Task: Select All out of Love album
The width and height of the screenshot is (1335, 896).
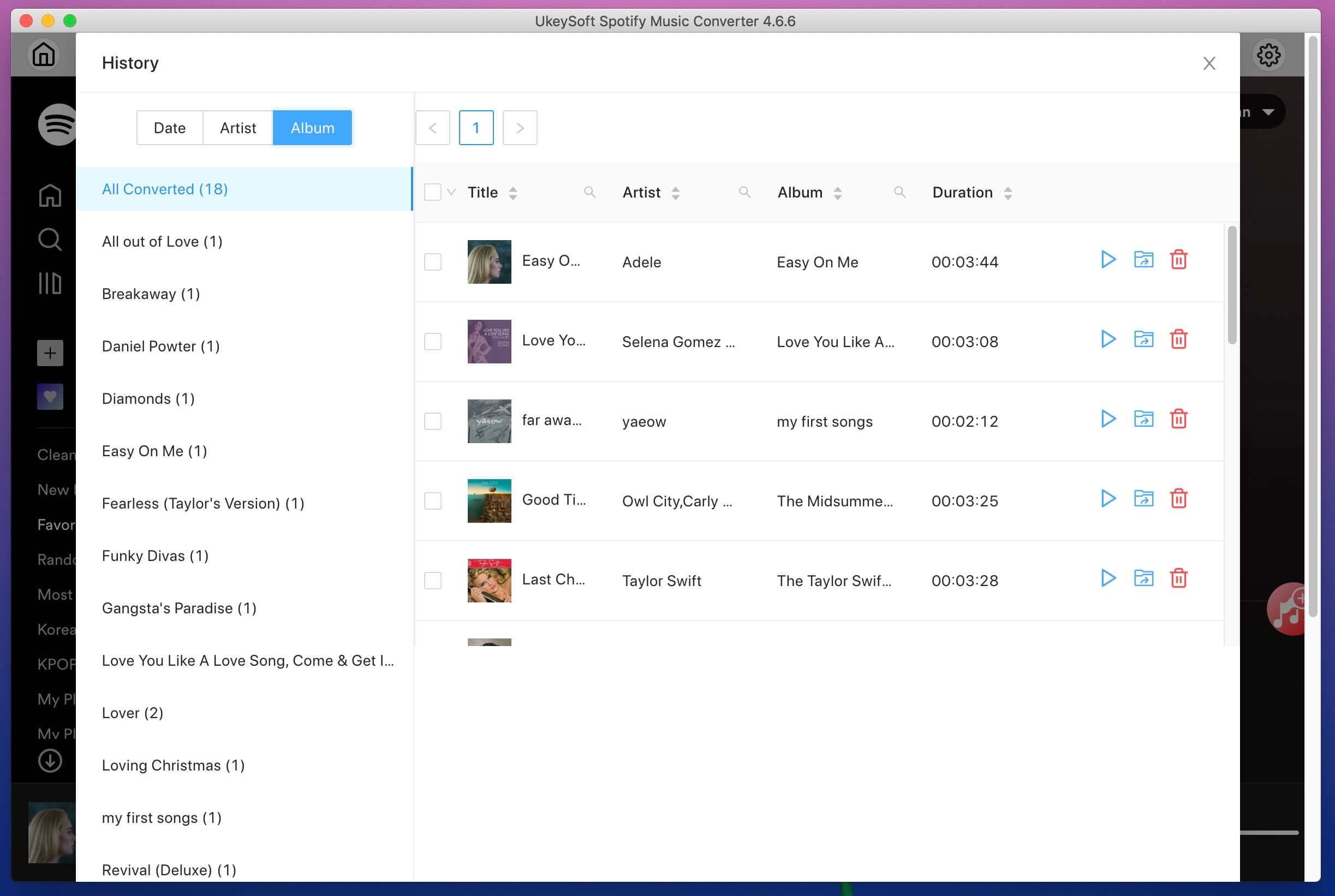Action: coord(244,242)
